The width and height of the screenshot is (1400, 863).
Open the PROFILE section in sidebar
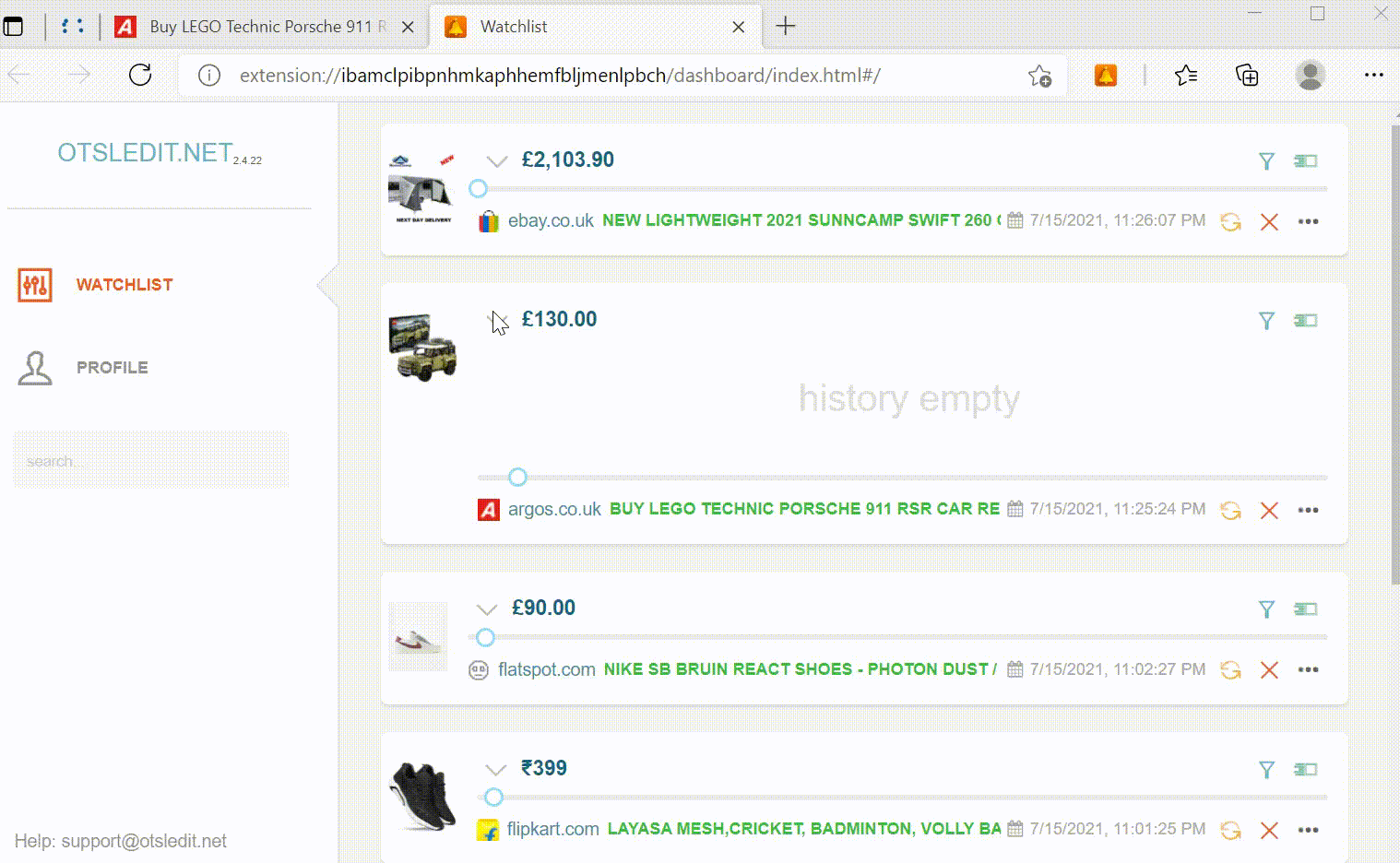[113, 367]
